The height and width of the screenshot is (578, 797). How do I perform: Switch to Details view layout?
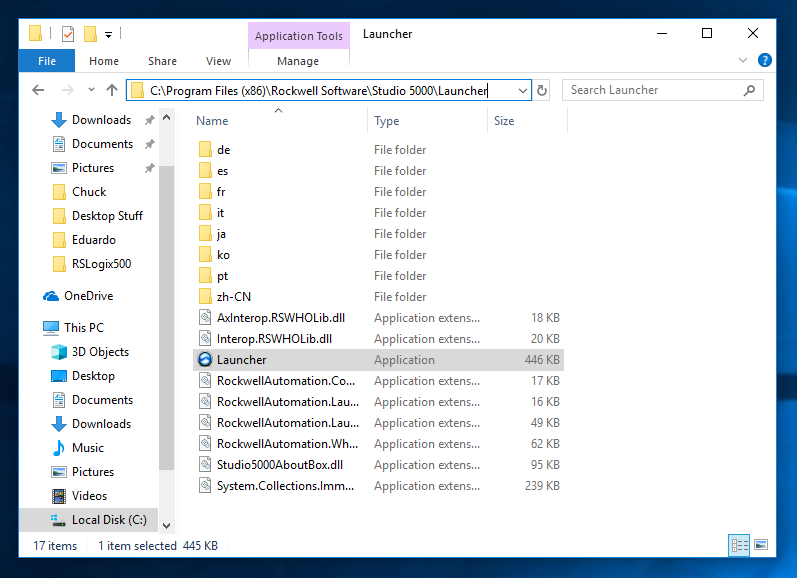[x=739, y=545]
